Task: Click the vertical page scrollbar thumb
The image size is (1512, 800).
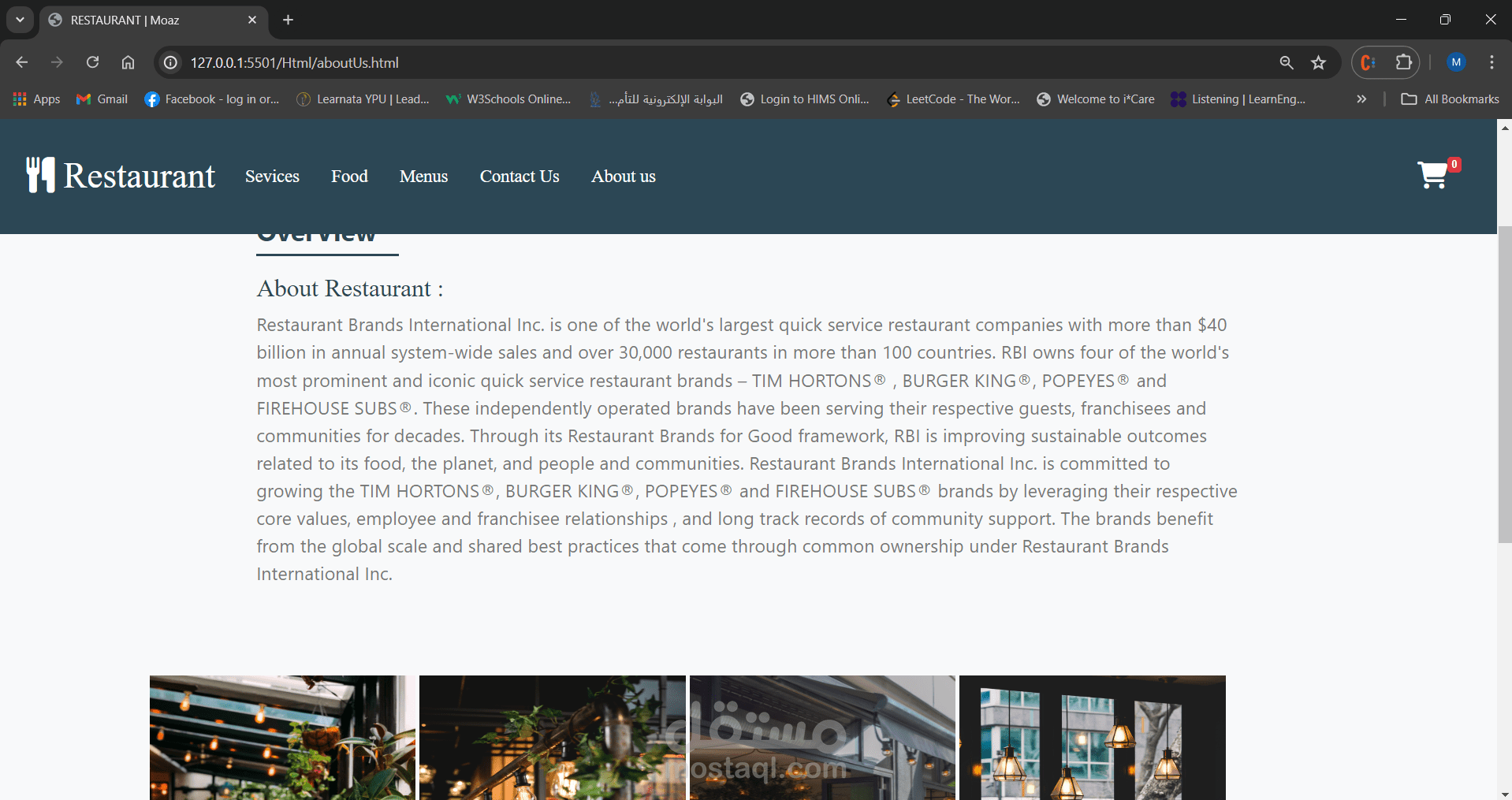Action: click(x=1505, y=385)
